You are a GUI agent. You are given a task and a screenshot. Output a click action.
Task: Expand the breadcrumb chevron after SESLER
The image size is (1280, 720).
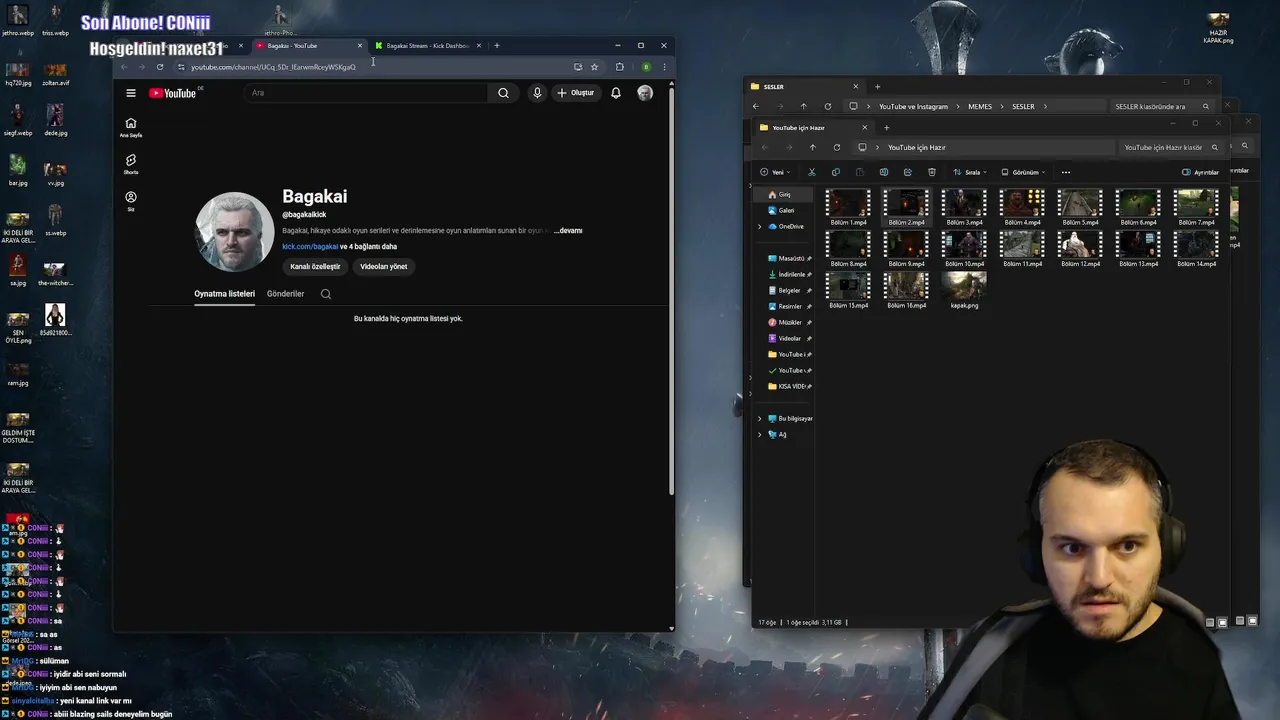click(x=1045, y=106)
